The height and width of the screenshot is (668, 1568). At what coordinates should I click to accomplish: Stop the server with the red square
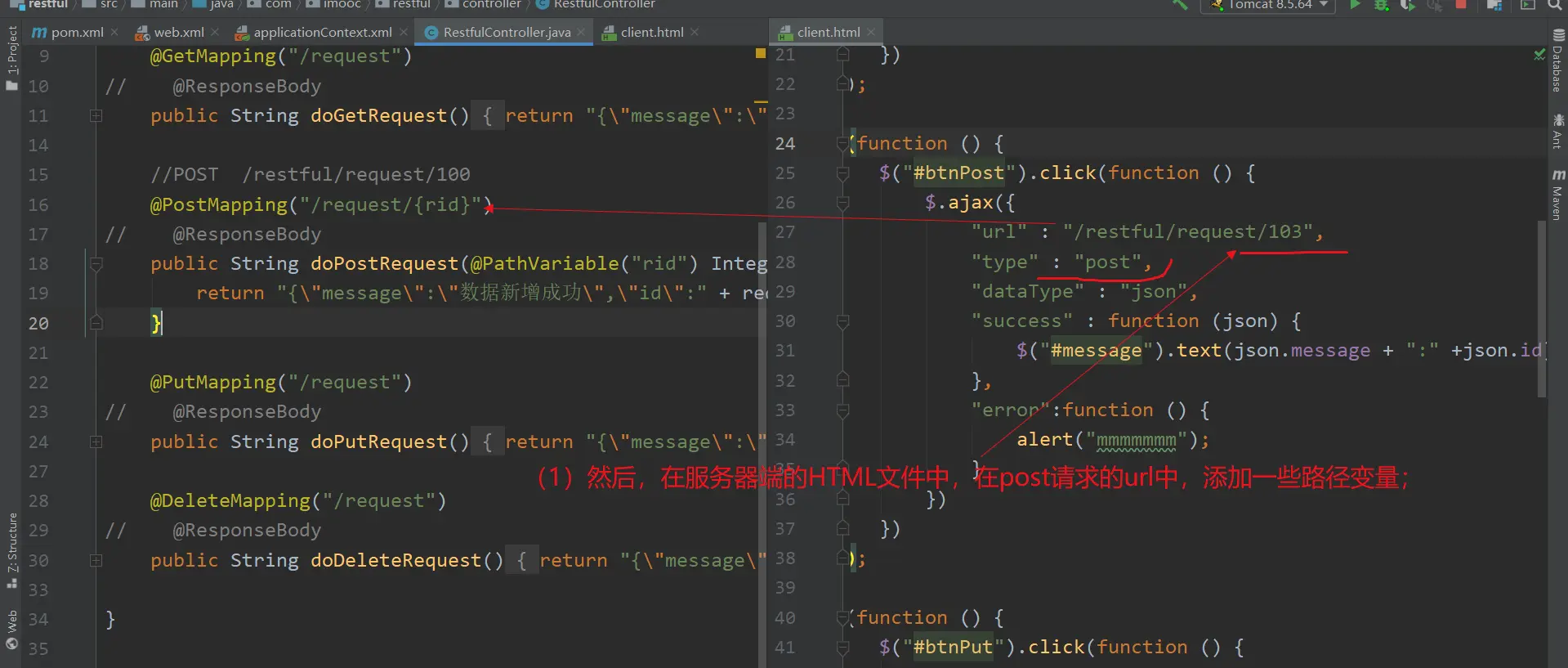pyautogui.click(x=1461, y=5)
